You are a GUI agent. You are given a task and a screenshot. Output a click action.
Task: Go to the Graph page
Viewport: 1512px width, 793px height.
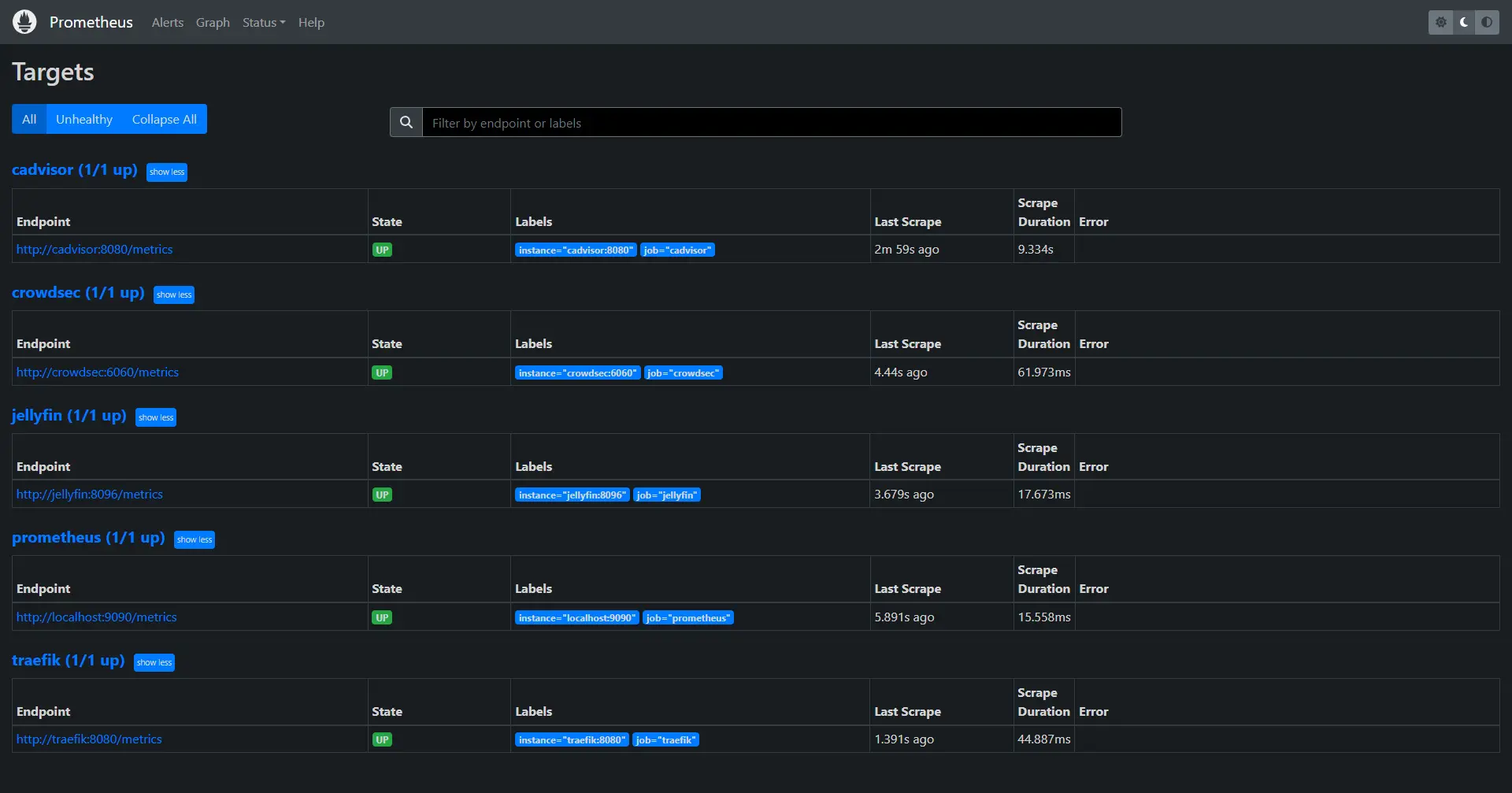213,22
